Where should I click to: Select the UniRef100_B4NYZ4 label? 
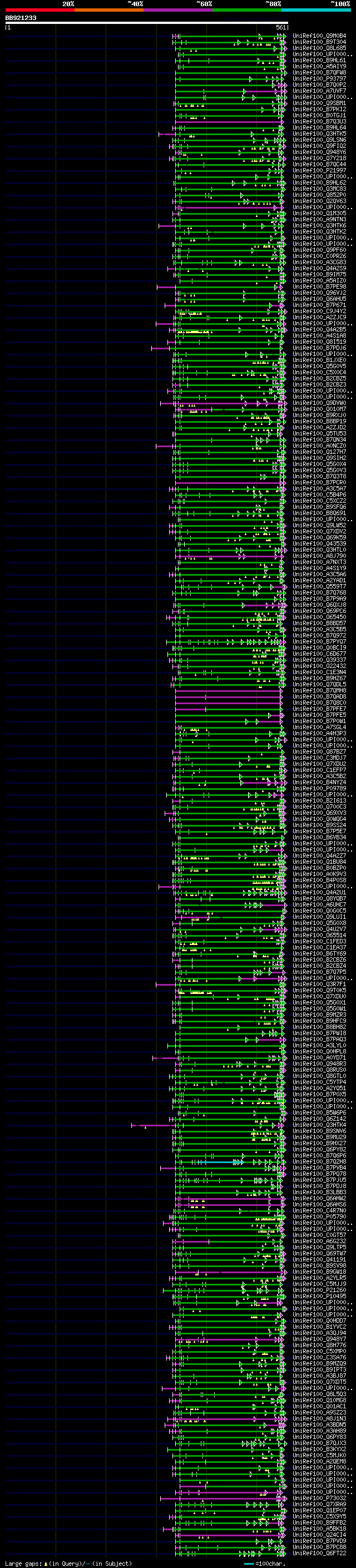point(319,782)
